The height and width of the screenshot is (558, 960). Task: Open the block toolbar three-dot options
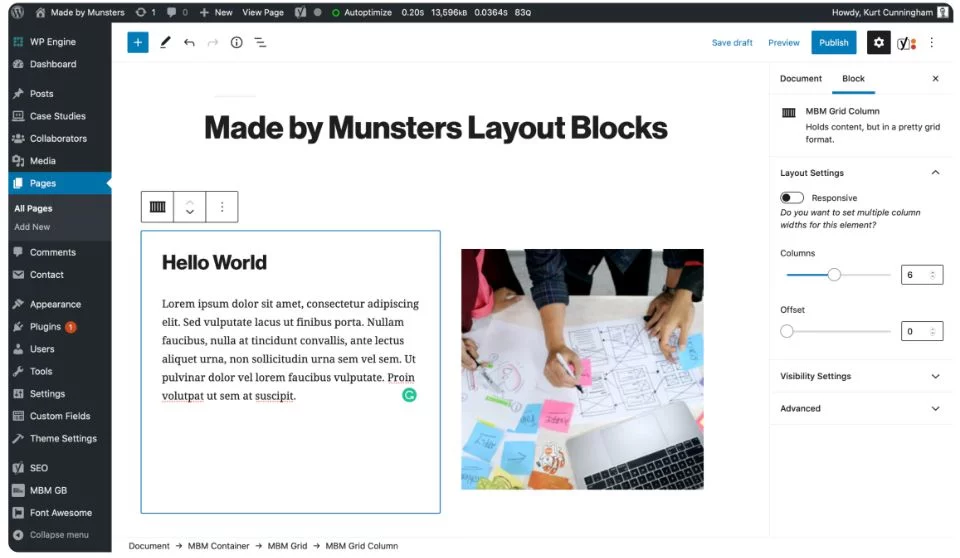click(x=222, y=207)
